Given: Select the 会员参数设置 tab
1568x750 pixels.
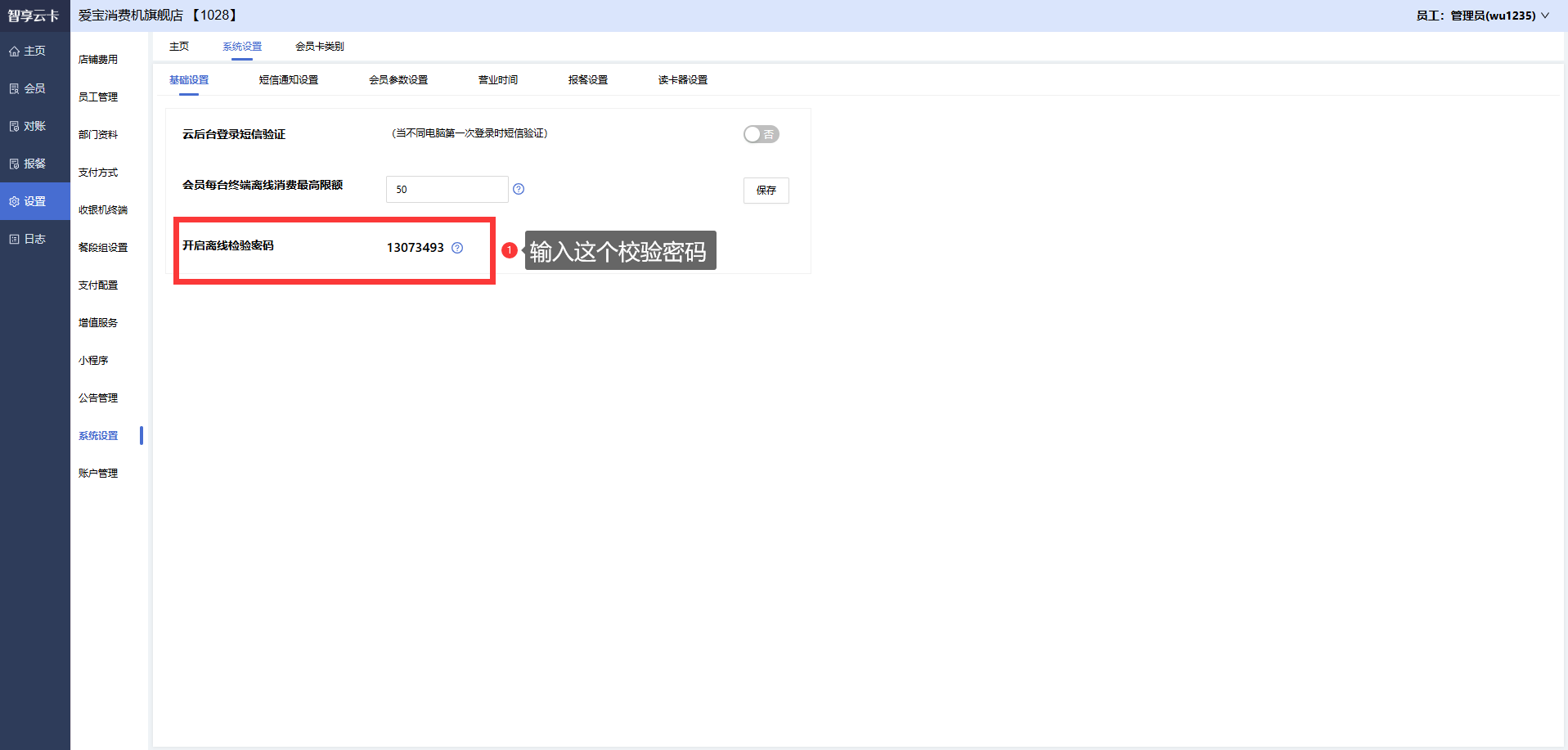Looking at the screenshot, I should point(398,80).
